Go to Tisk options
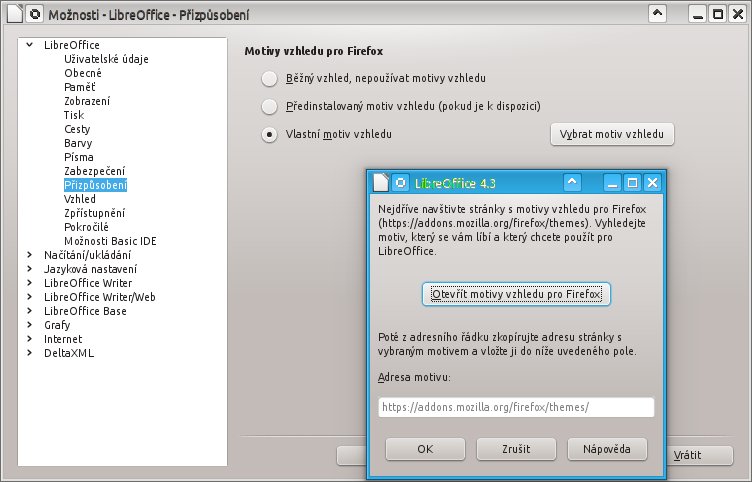Image resolution: width=752 pixels, height=482 pixels. click(74, 115)
